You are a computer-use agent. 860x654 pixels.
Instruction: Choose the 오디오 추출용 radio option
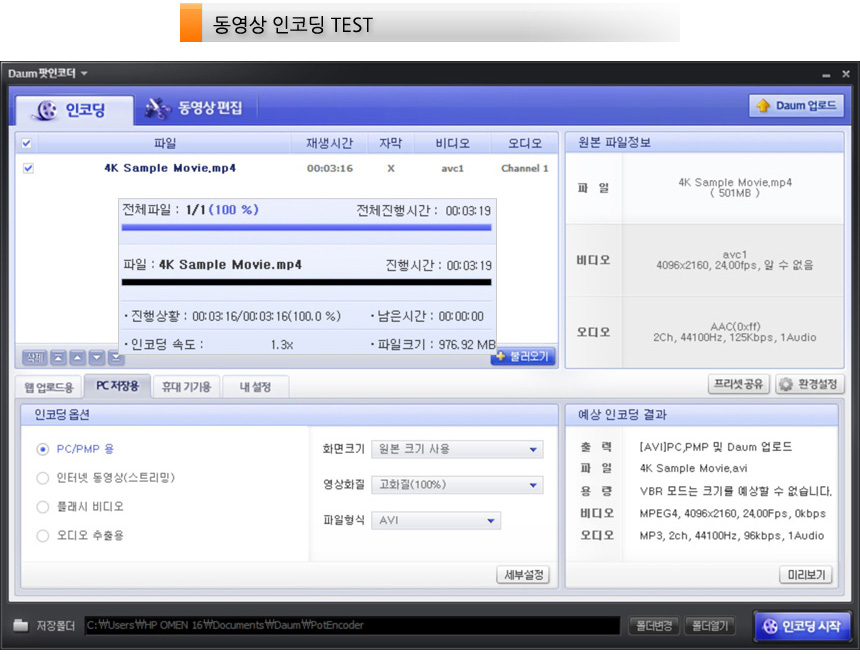click(x=42, y=536)
